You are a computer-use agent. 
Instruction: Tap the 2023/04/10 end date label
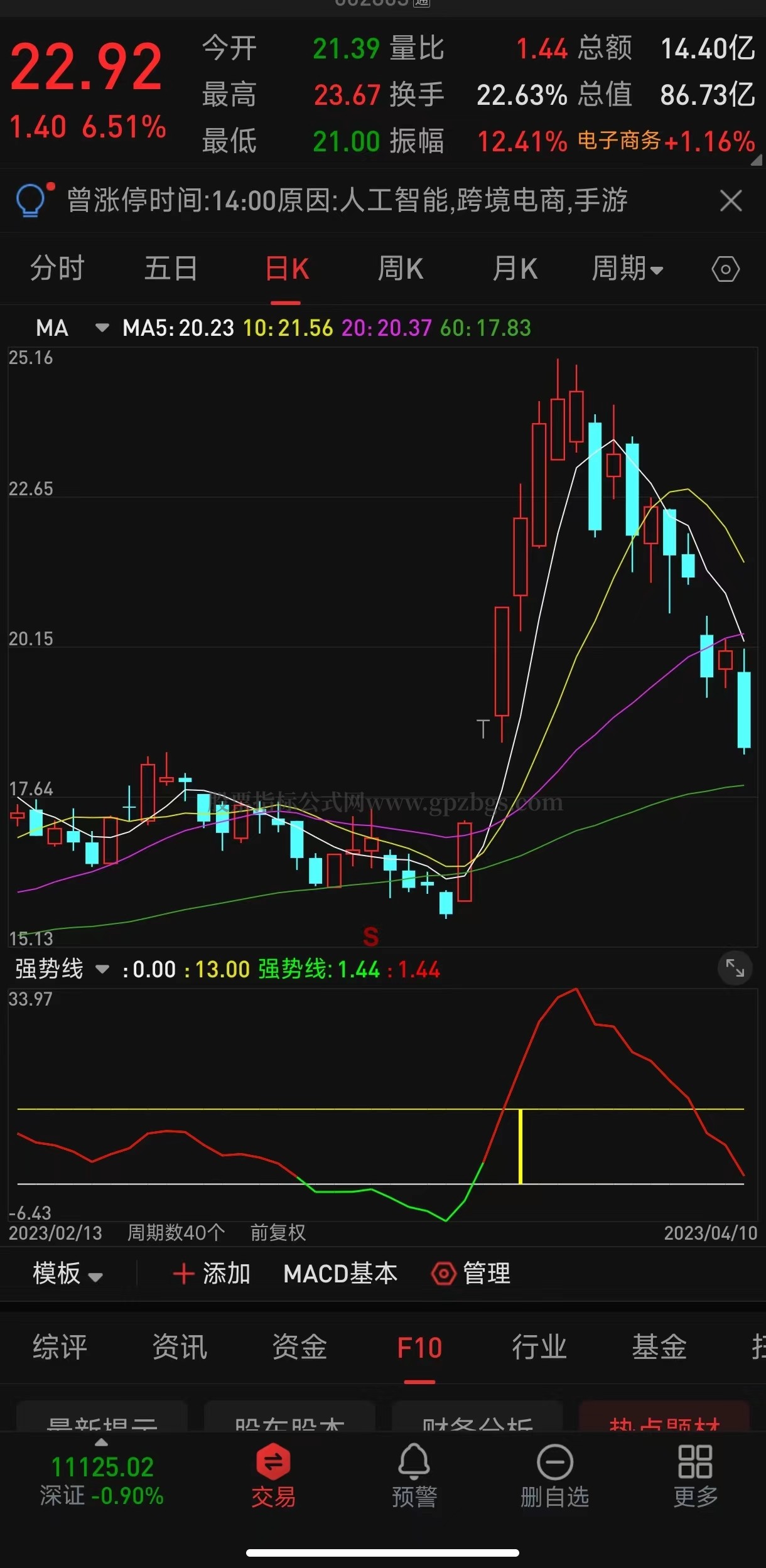pos(711,1233)
